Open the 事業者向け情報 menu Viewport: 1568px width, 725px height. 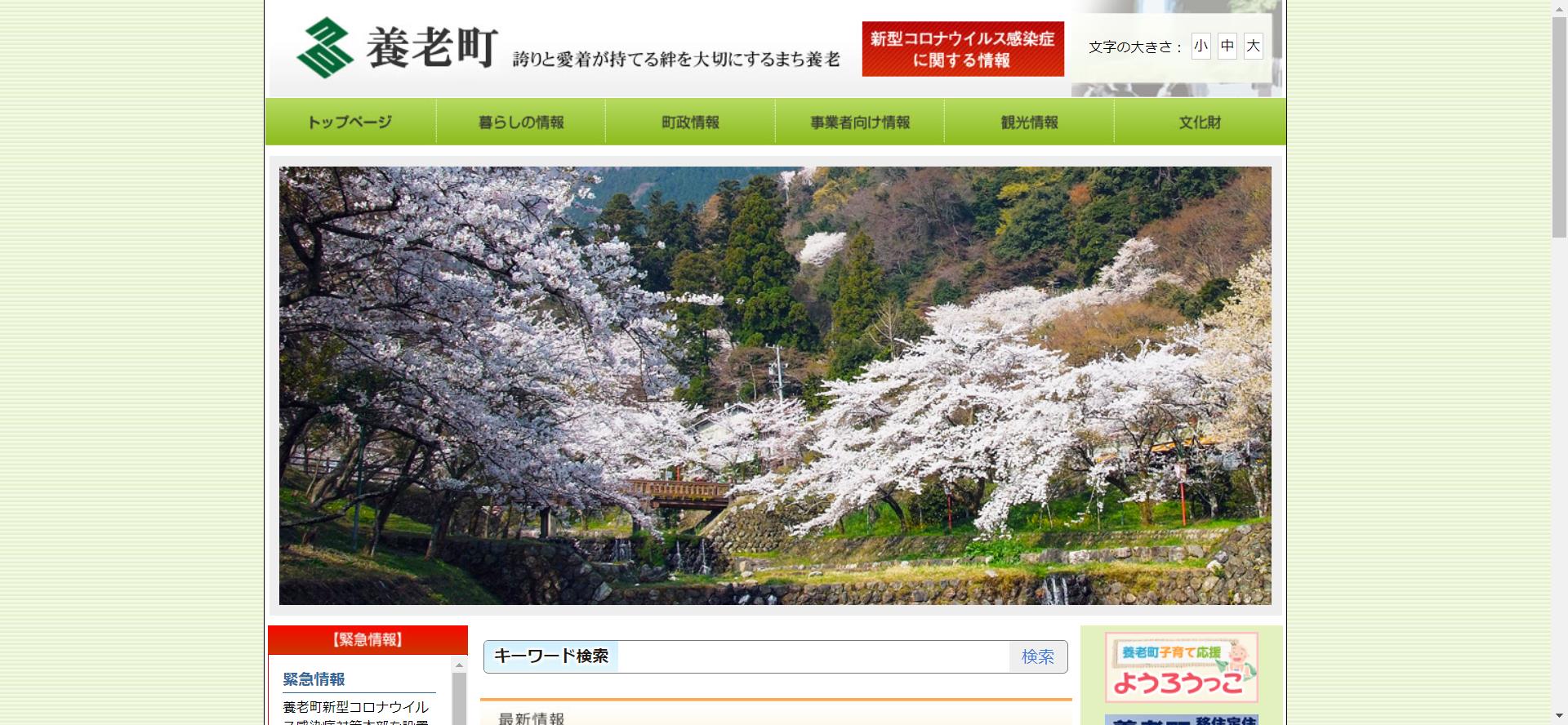(x=860, y=122)
